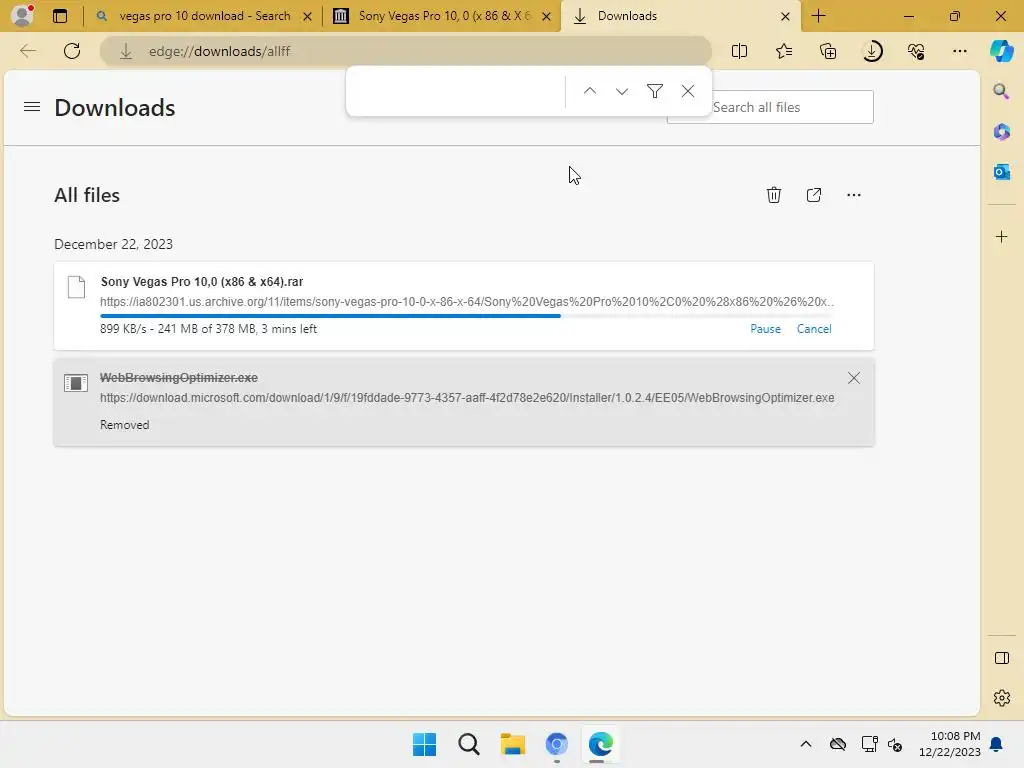Open more options next to All files

pyautogui.click(x=854, y=195)
